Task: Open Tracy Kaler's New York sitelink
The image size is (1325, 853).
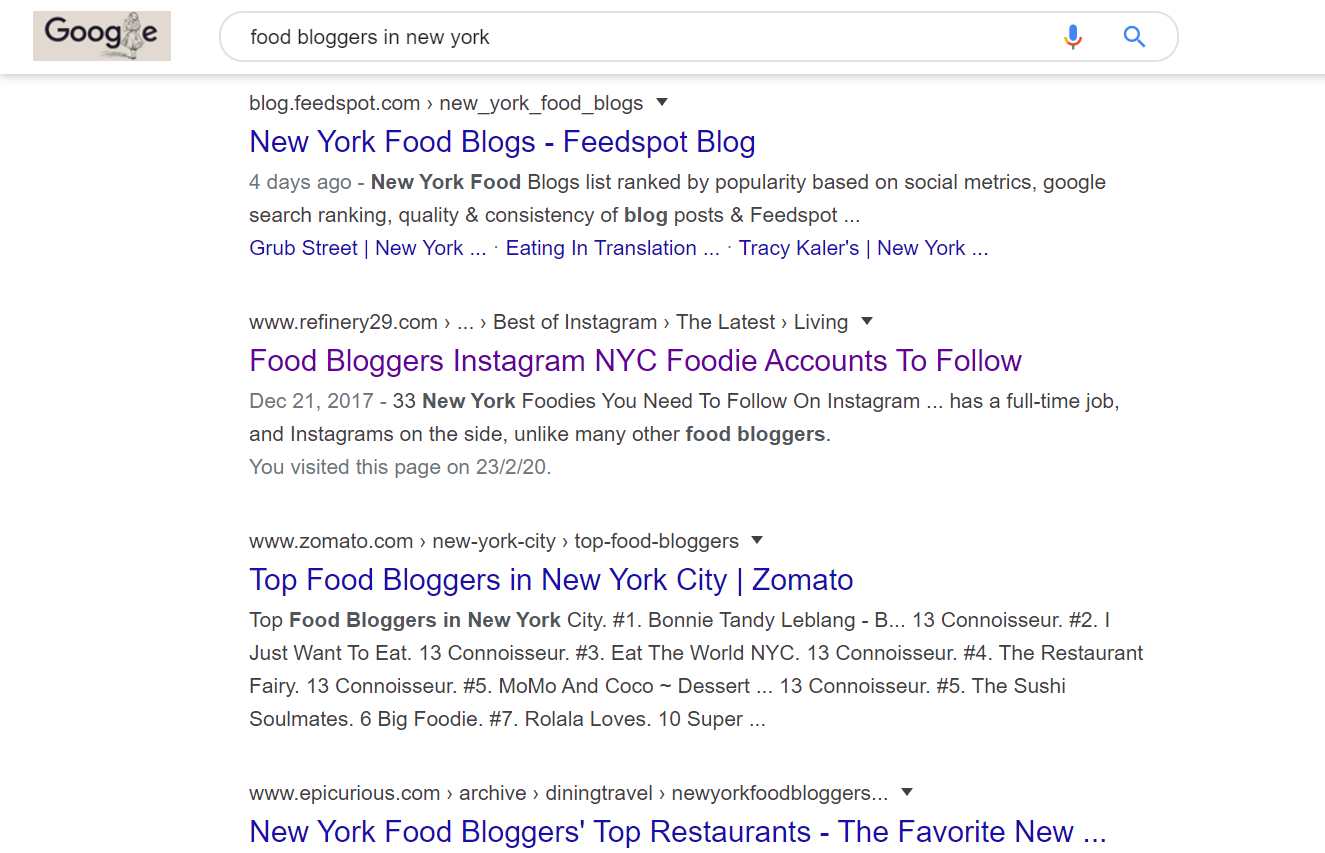Action: pos(863,248)
